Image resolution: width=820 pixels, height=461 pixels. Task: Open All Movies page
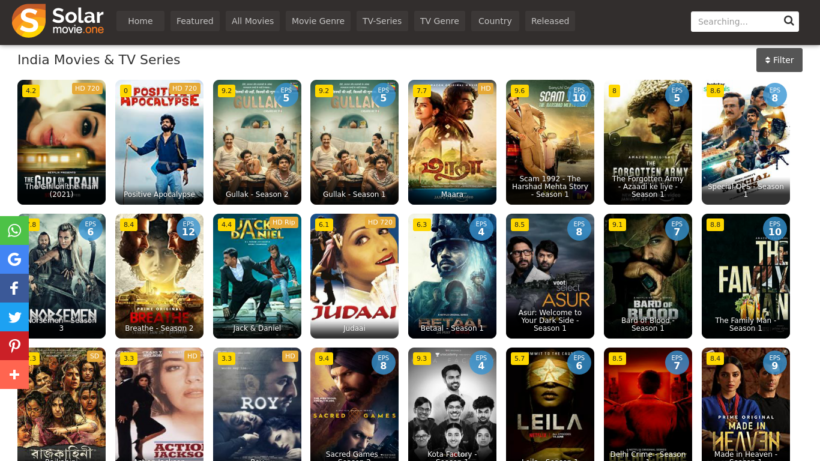point(253,21)
